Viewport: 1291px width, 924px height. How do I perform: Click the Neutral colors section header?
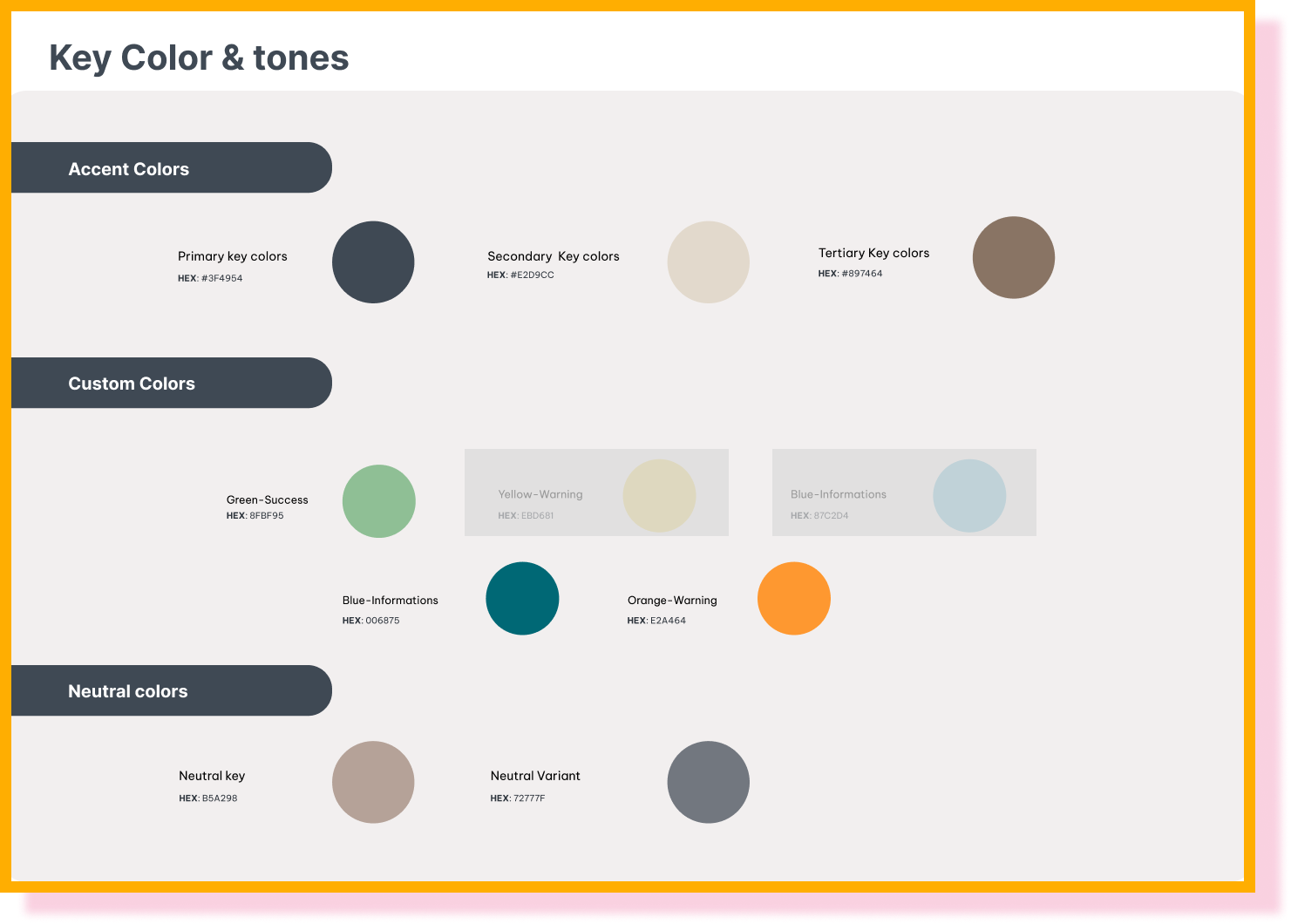point(128,691)
